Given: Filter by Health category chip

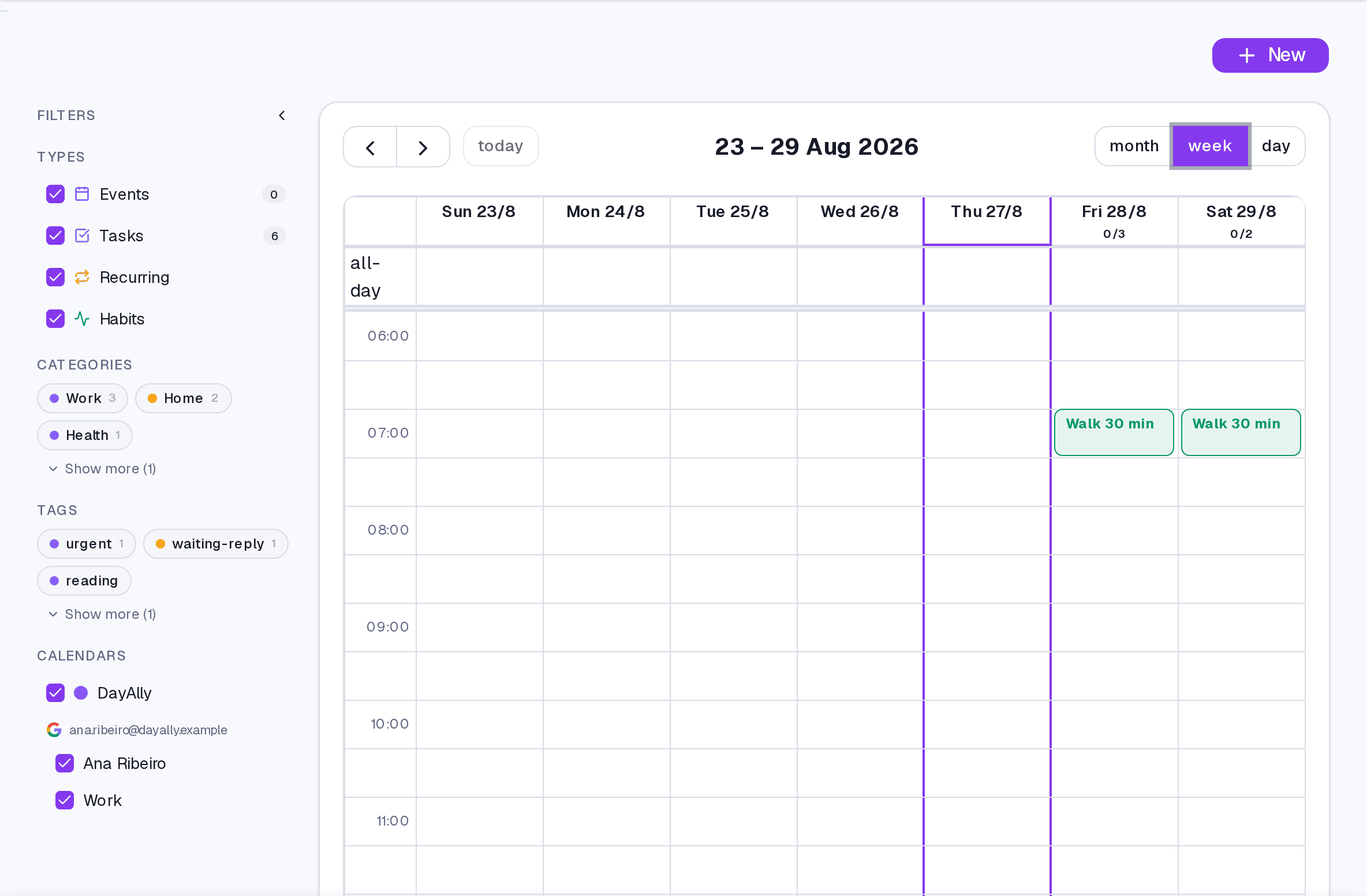Looking at the screenshot, I should [85, 435].
